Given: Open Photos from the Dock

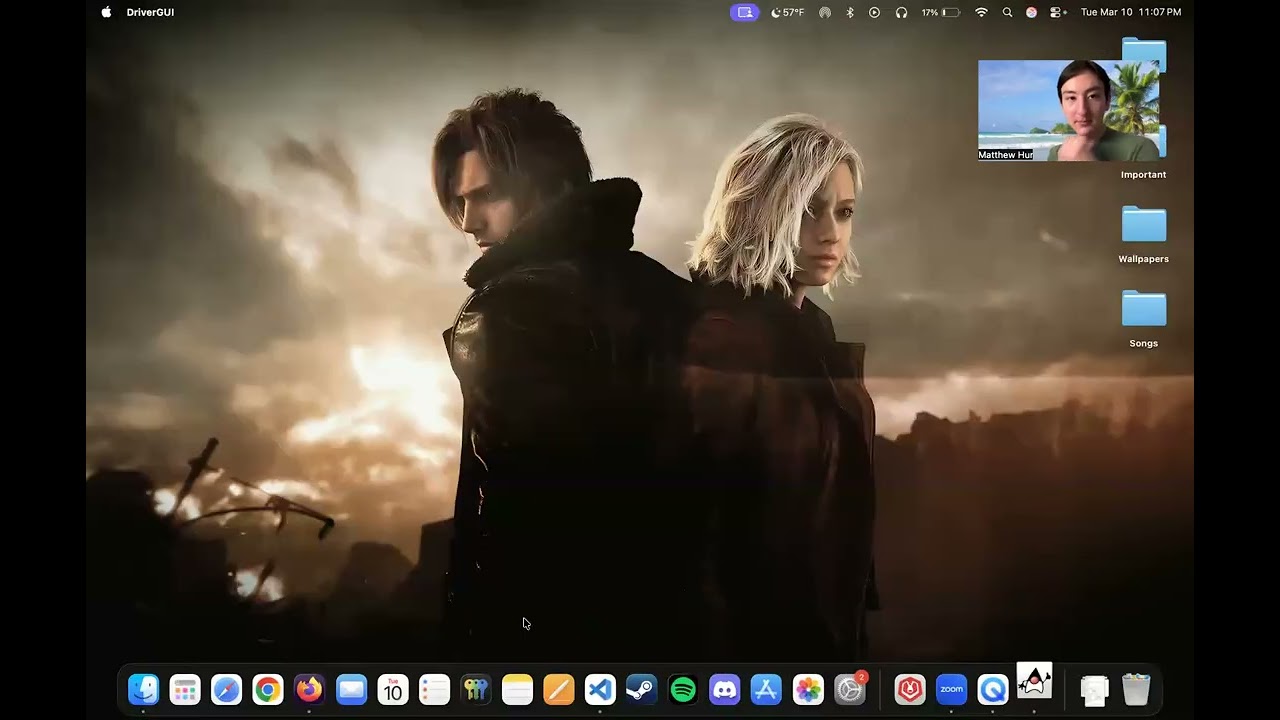Looking at the screenshot, I should click(808, 689).
